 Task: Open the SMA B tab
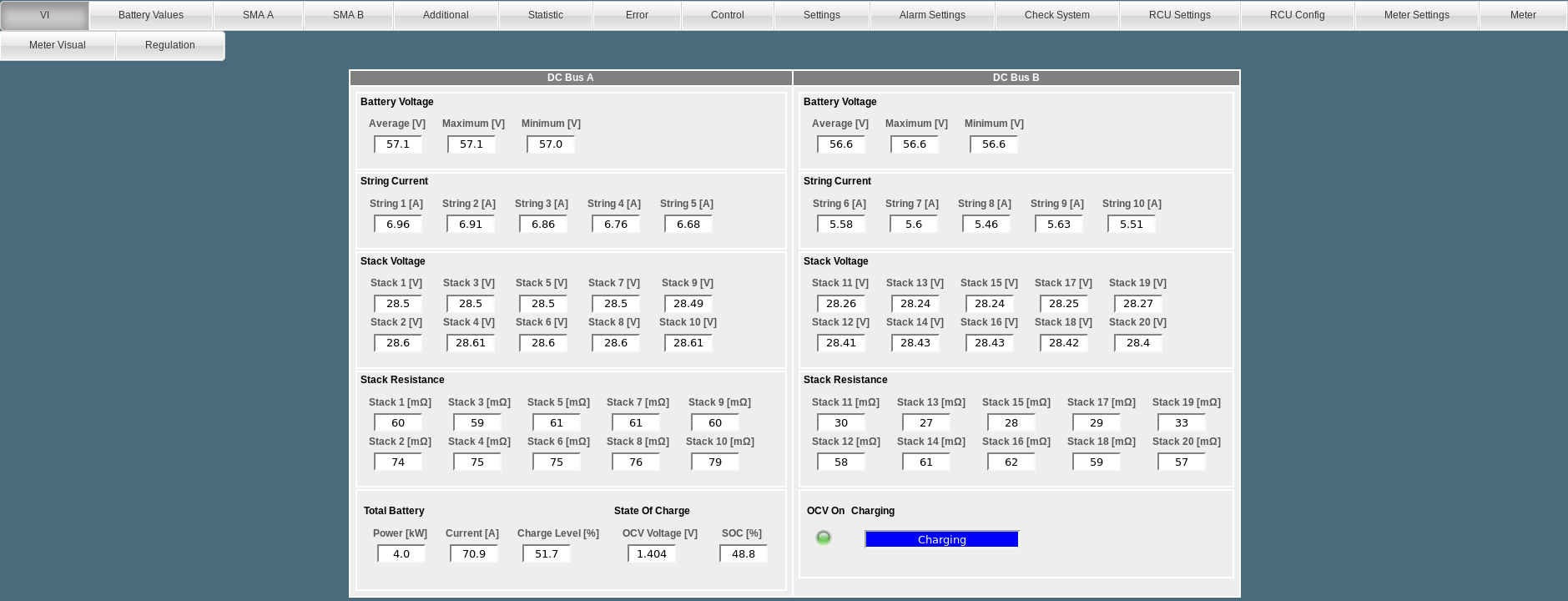tap(348, 15)
